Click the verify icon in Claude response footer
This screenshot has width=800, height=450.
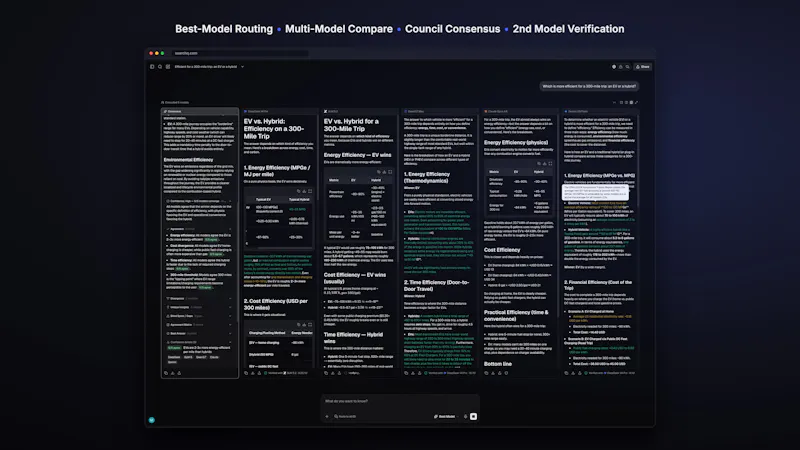coord(506,373)
